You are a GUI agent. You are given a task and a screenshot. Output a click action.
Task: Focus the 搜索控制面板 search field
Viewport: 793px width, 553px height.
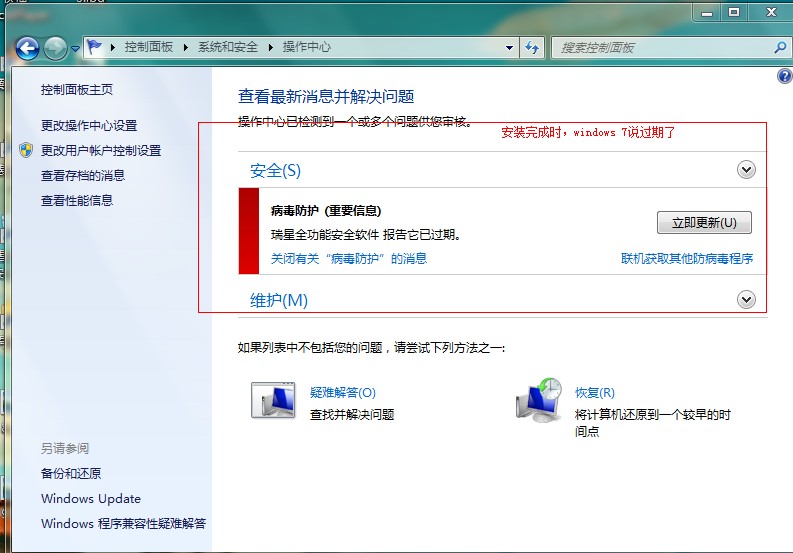pos(664,48)
